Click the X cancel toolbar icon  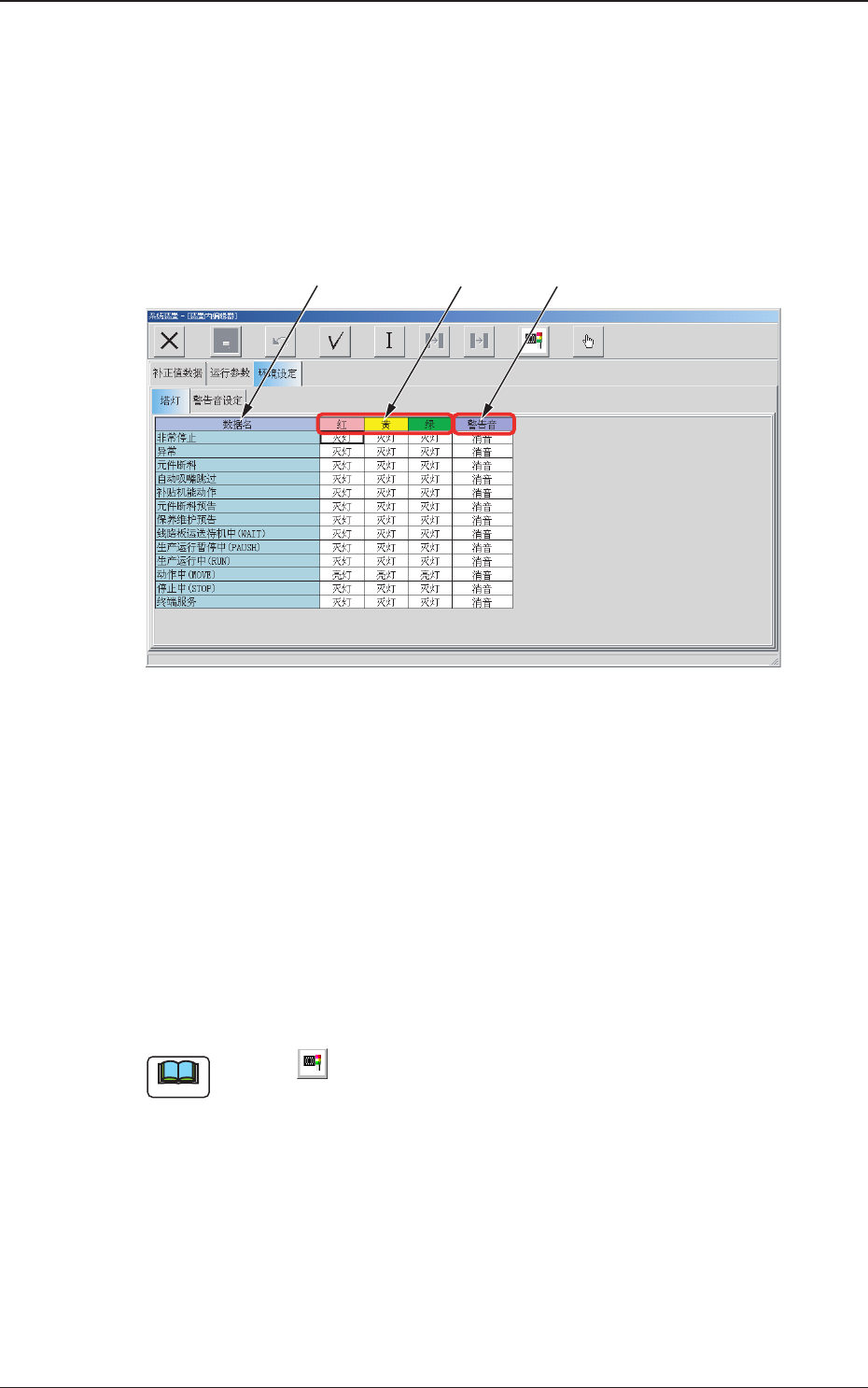tap(170, 341)
